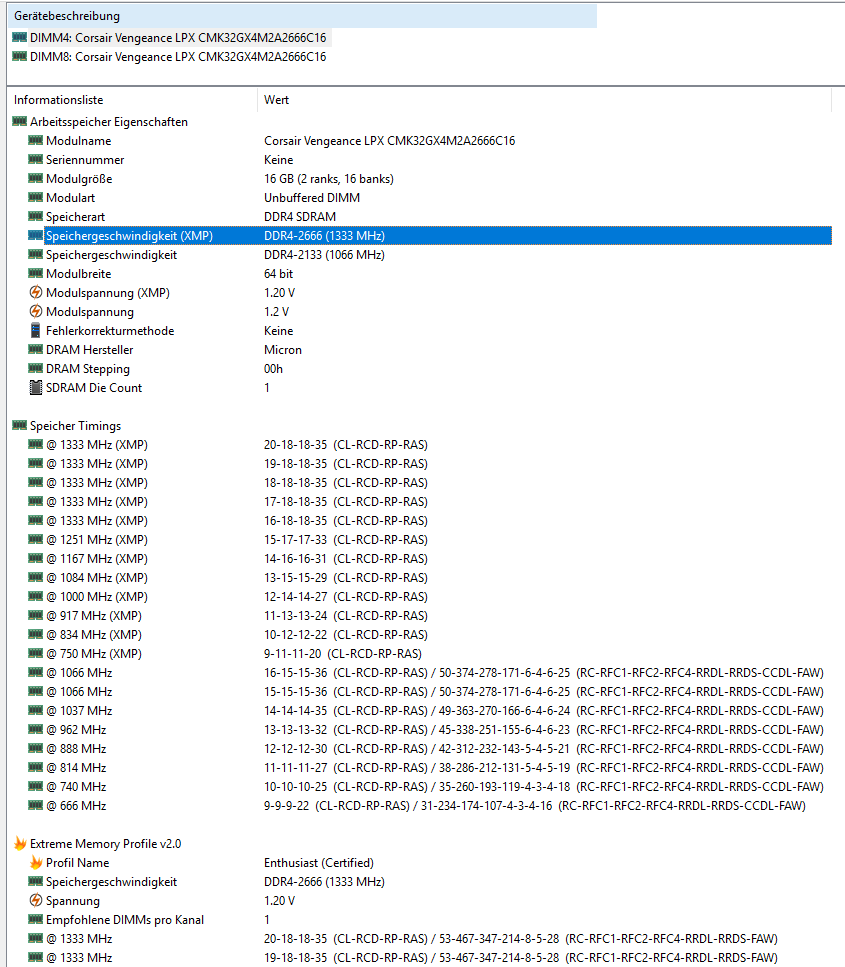Viewport: 845px width, 967px height.
Task: Select DIMM8 Corsair Vengeance LPX device
Action: pyautogui.click(x=178, y=57)
